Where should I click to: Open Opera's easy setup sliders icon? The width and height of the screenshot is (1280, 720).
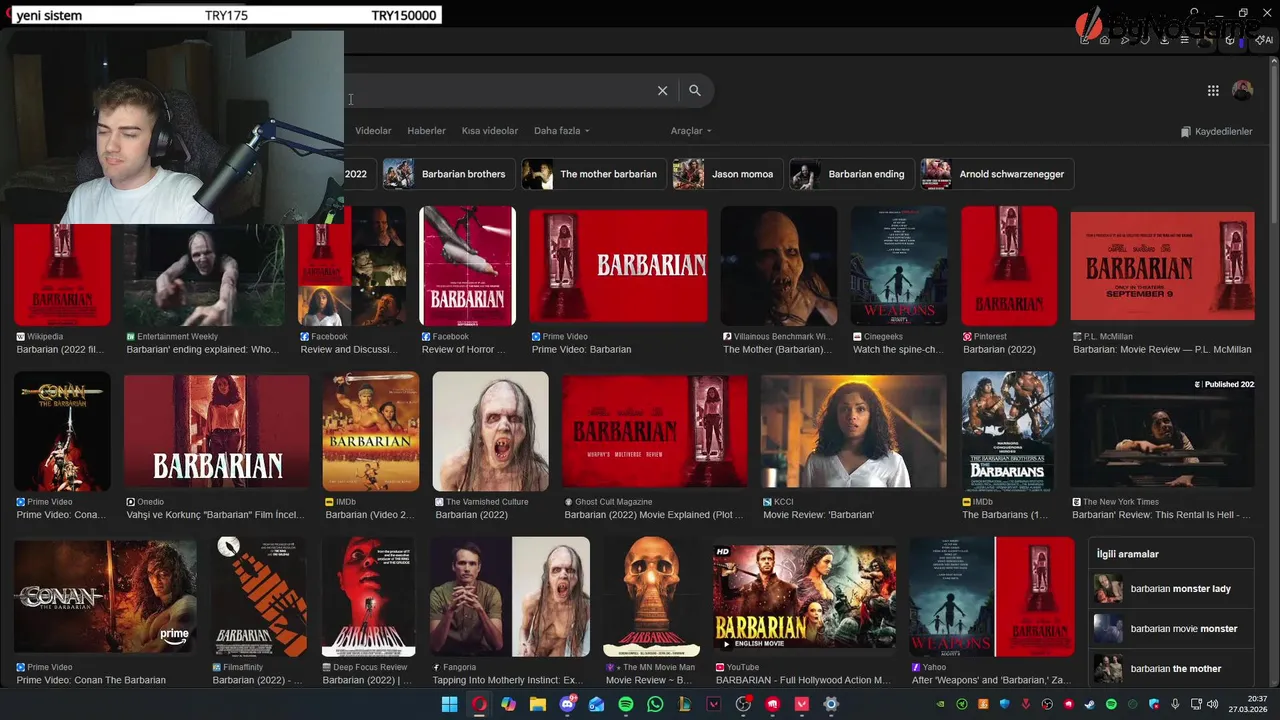[x=1185, y=40]
